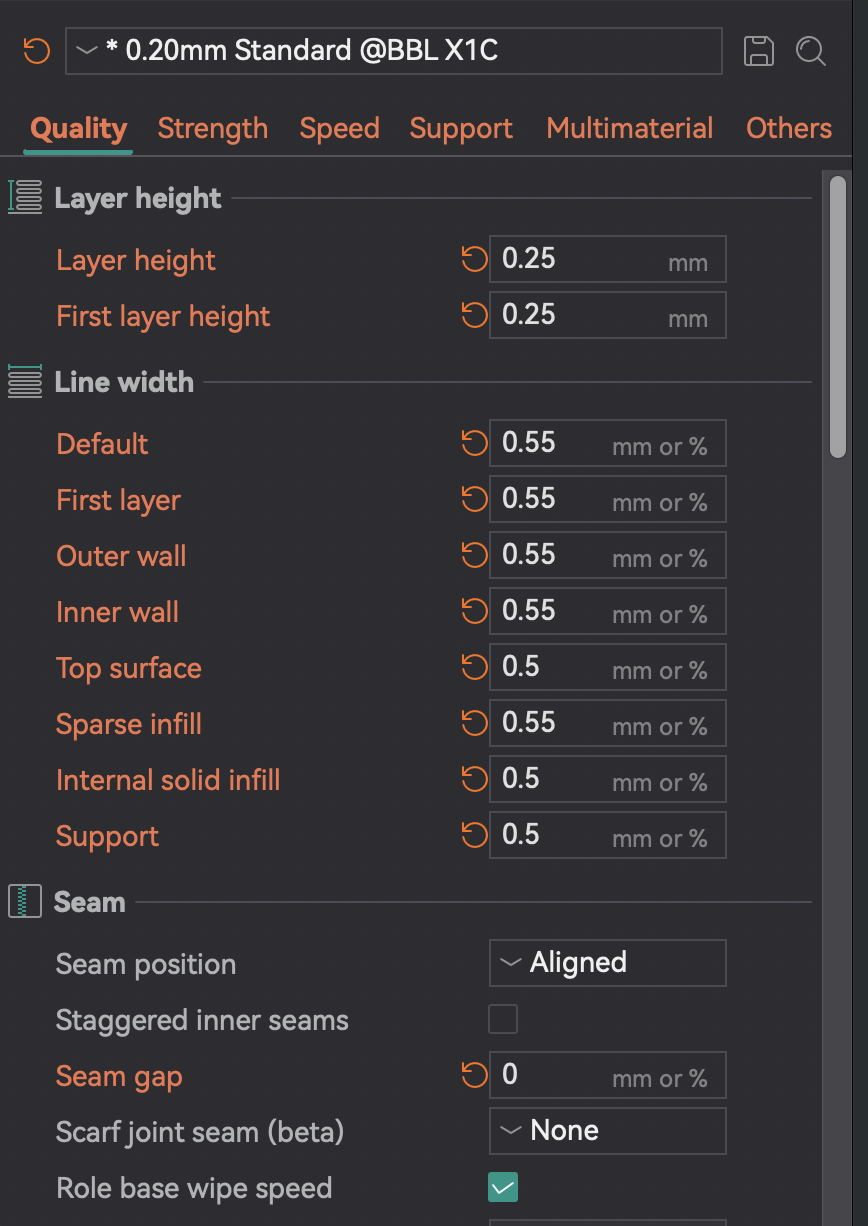
Task: Open the Support tab
Action: coord(461,129)
